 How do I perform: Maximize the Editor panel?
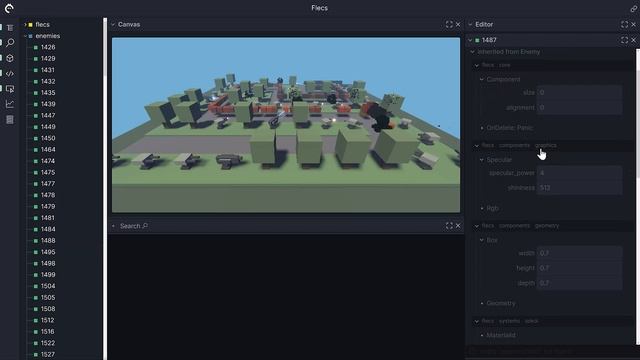[624, 24]
